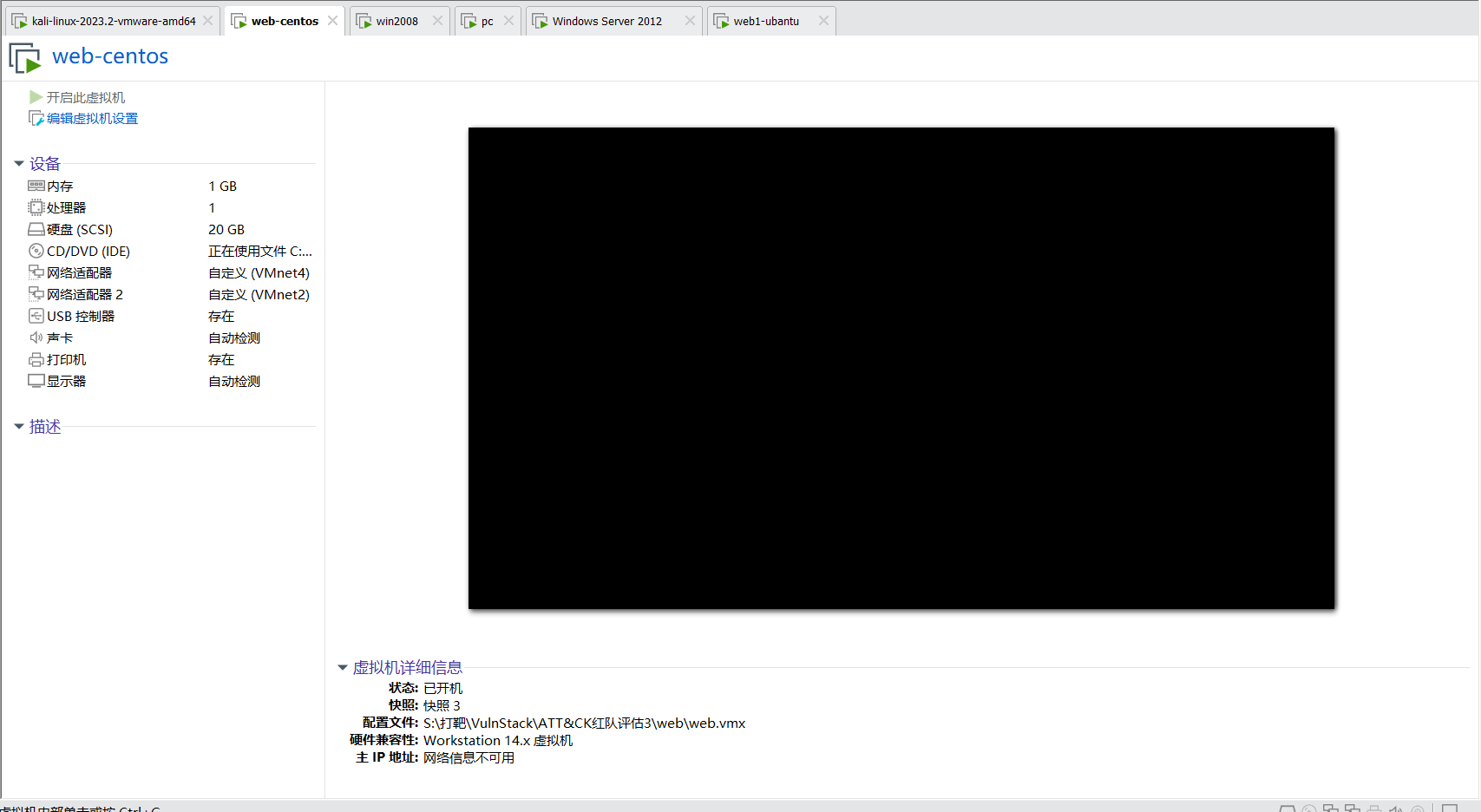Screen dimensions: 1481x812
Task: Select the printer (打印机) device icon
Action: 36,359
